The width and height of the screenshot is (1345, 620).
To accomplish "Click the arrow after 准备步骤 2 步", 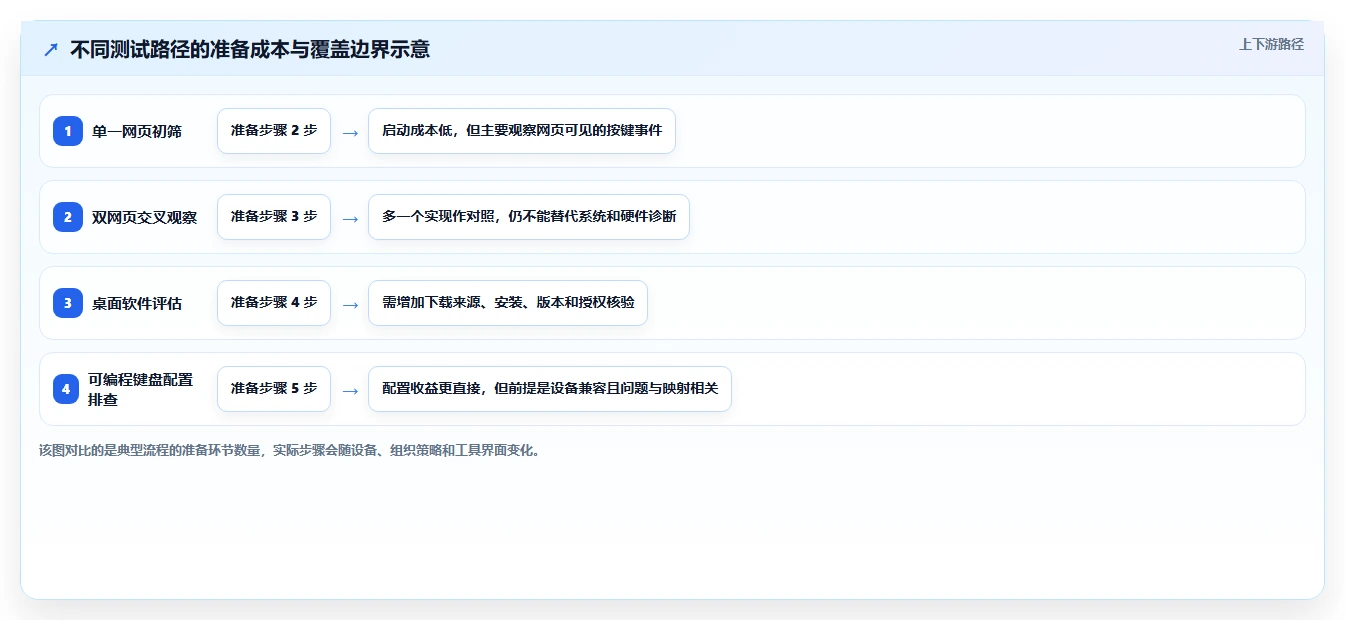I will 350,132.
